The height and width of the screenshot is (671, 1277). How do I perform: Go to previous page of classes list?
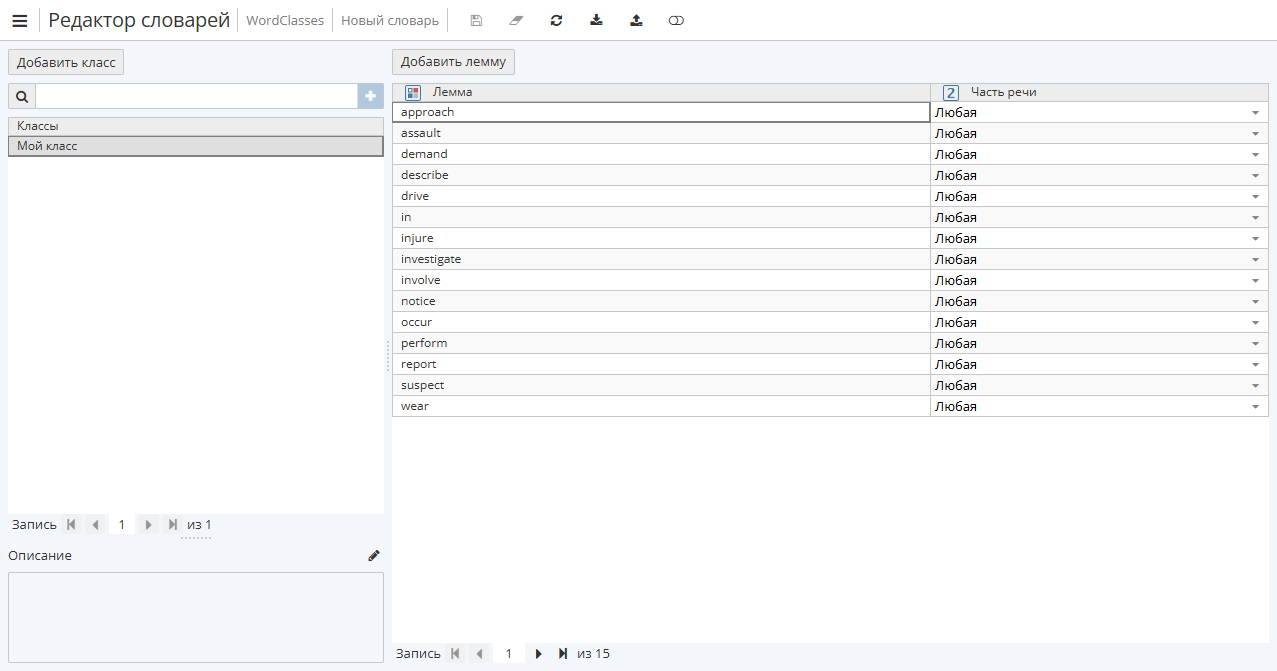click(95, 524)
